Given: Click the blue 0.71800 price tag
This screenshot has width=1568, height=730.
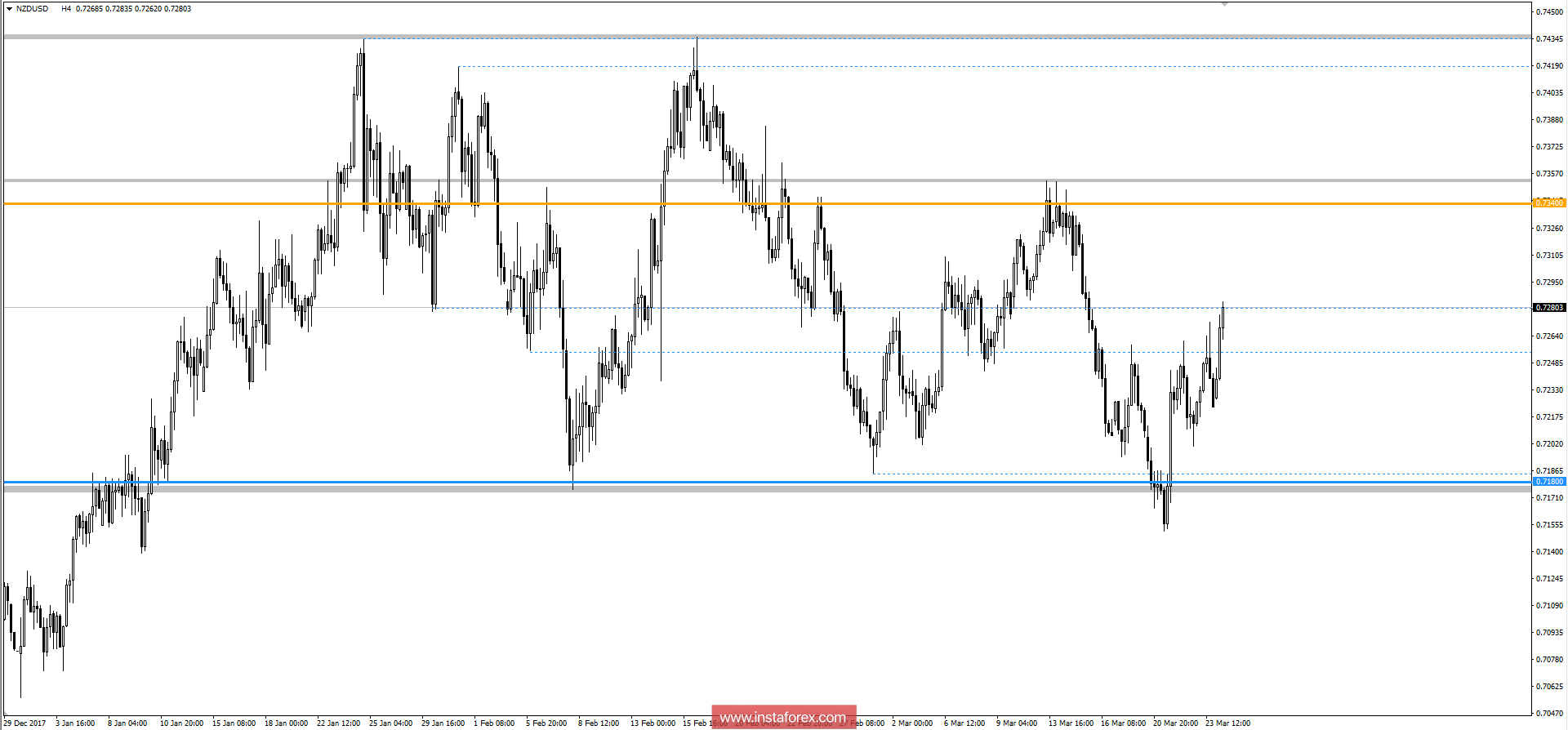Looking at the screenshot, I should point(1549,482).
